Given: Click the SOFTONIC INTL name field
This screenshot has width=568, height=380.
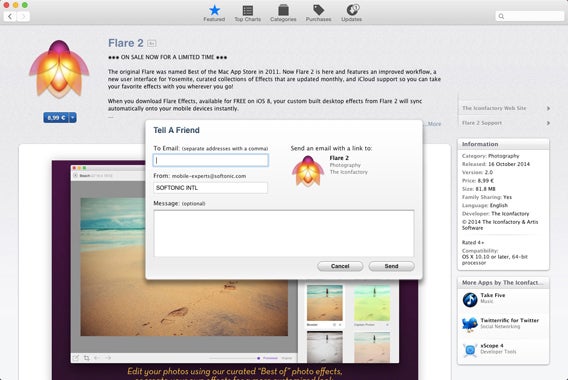Looking at the screenshot, I should [x=210, y=188].
